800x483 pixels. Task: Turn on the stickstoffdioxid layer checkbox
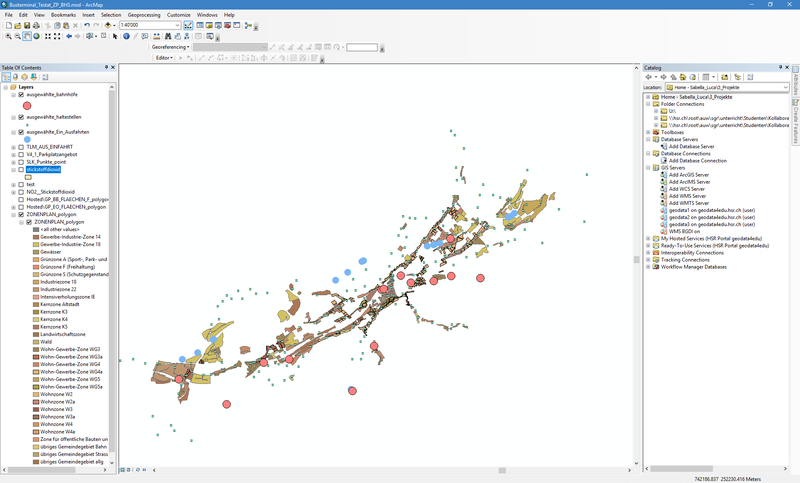click(21, 170)
